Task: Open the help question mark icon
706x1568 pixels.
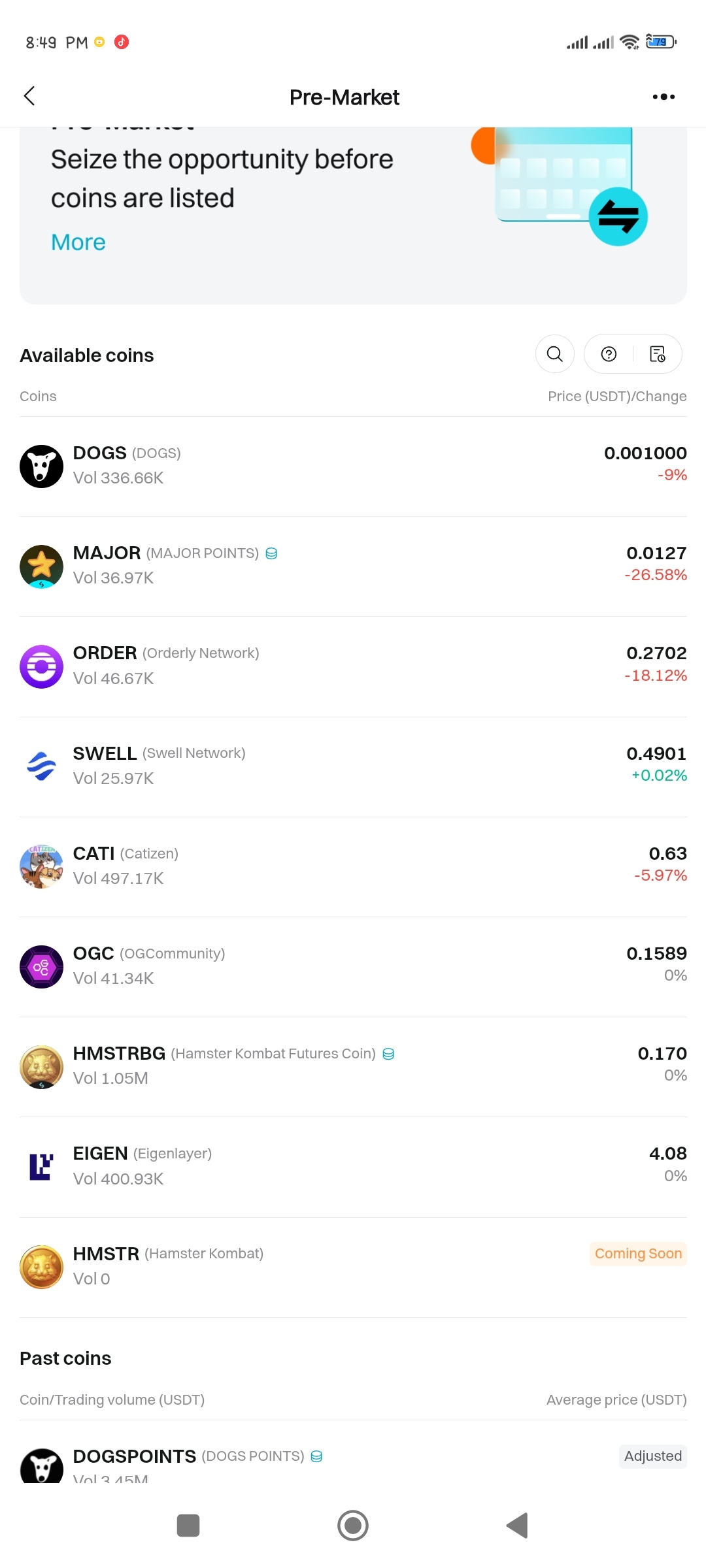Action: point(609,354)
